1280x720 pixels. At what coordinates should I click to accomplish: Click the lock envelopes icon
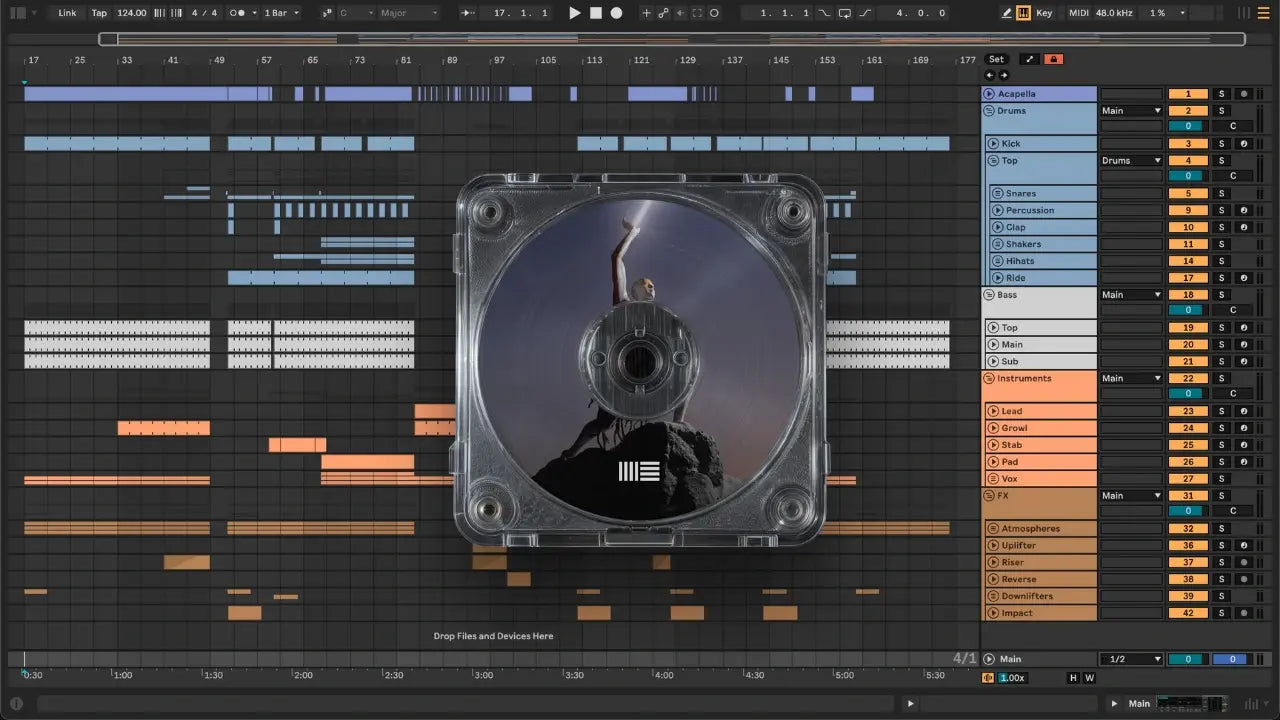click(1053, 59)
